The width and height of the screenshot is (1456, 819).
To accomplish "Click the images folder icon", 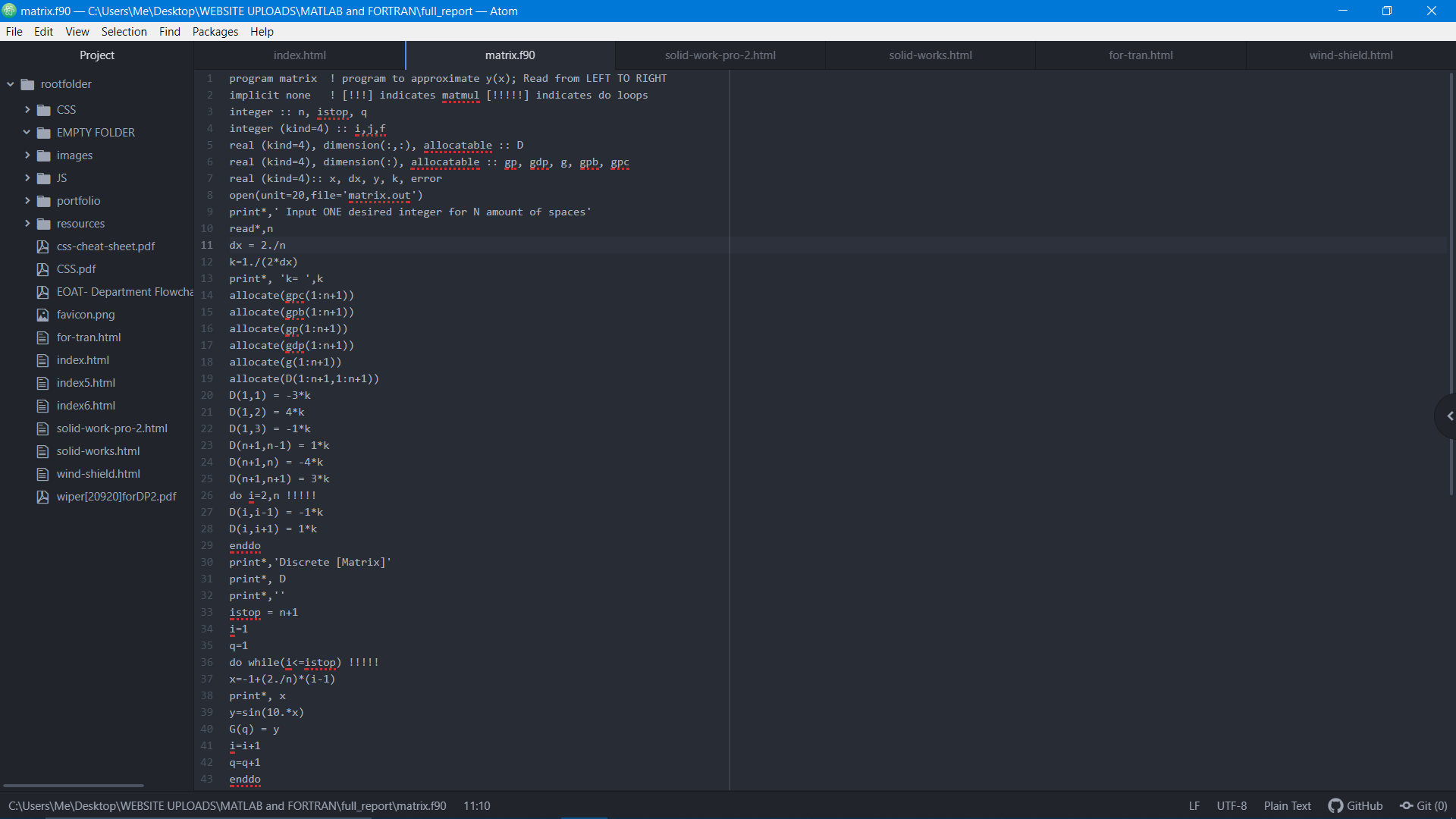I will [x=44, y=155].
